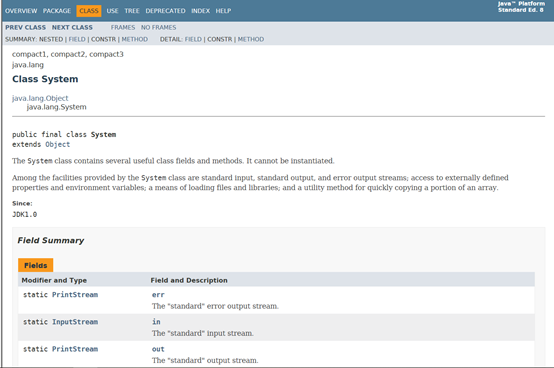Click the CONSTR detail label

point(220,39)
